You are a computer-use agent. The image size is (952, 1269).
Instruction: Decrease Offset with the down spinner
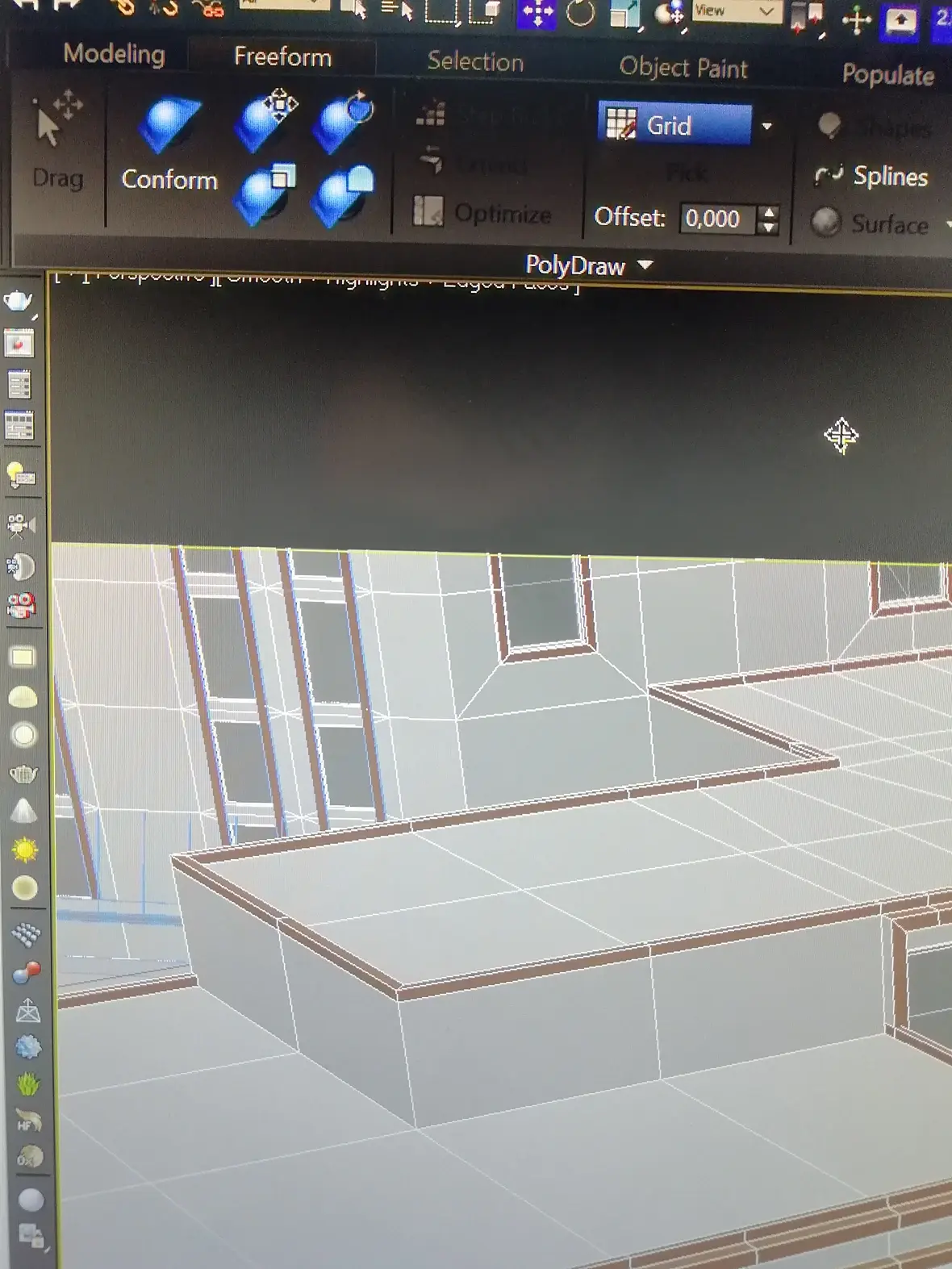coord(770,227)
